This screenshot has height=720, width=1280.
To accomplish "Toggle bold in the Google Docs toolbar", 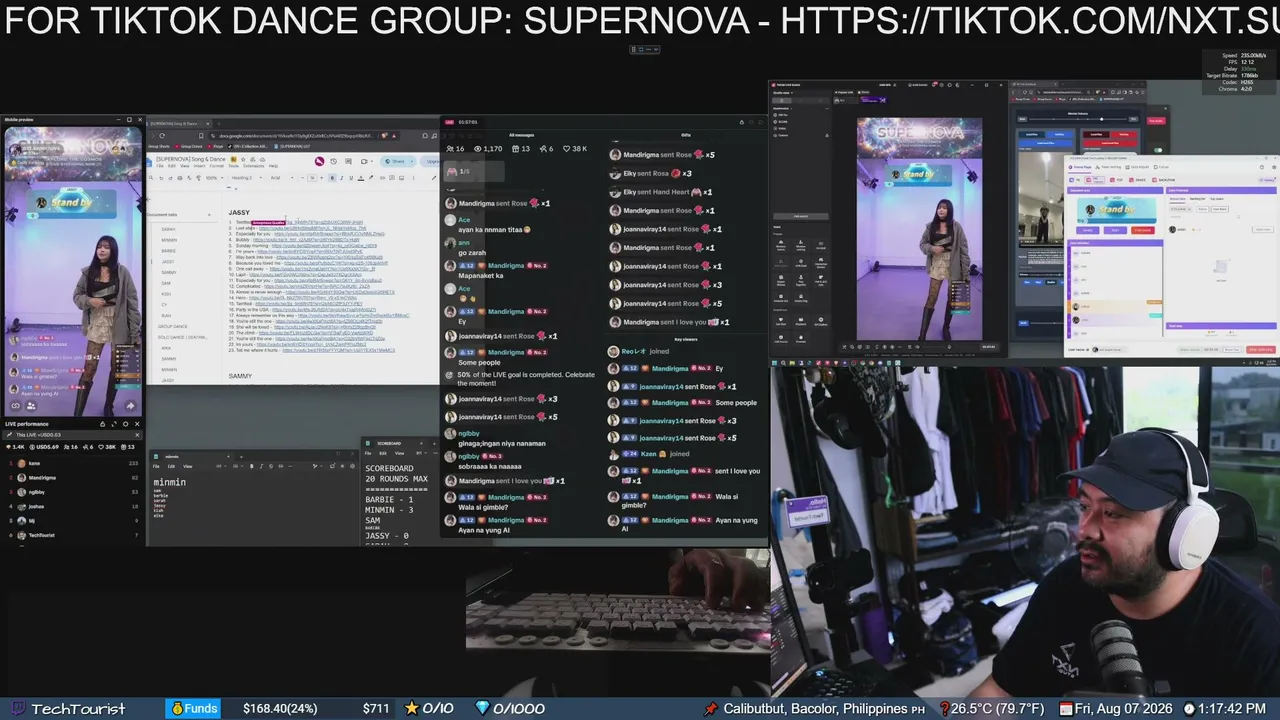I will [332, 178].
